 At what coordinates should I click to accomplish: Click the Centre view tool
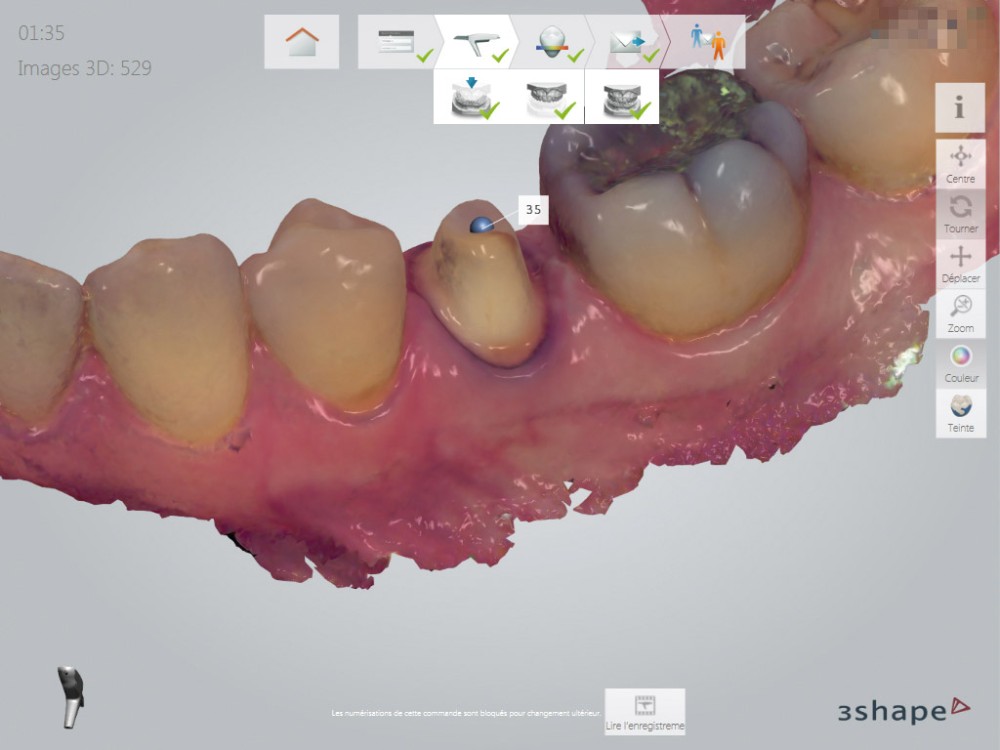point(960,164)
